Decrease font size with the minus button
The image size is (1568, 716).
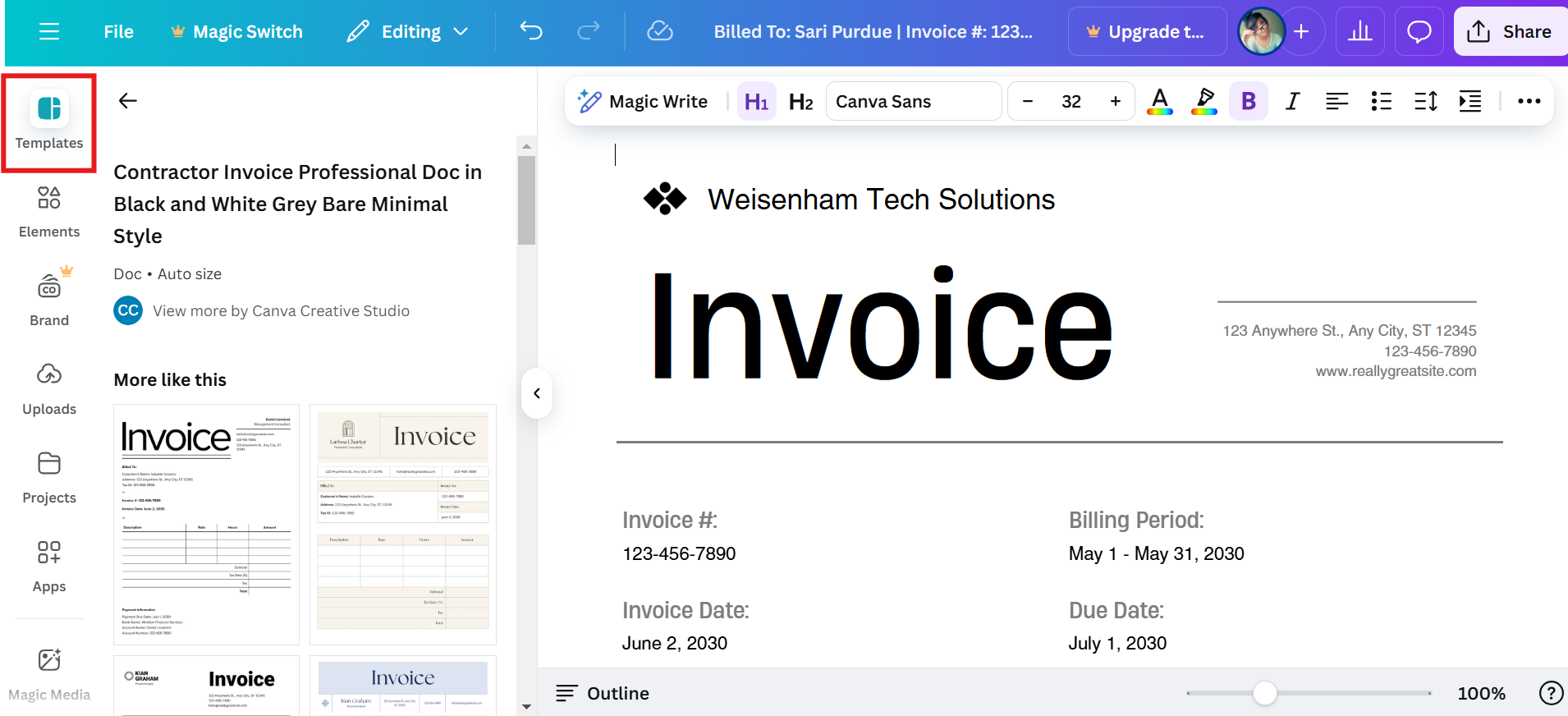(x=1027, y=102)
